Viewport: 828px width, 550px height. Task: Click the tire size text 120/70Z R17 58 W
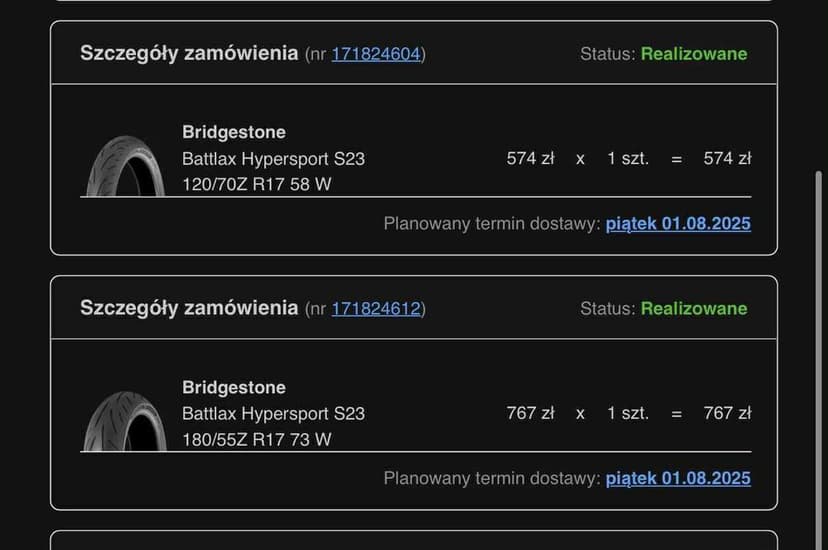coord(257,184)
